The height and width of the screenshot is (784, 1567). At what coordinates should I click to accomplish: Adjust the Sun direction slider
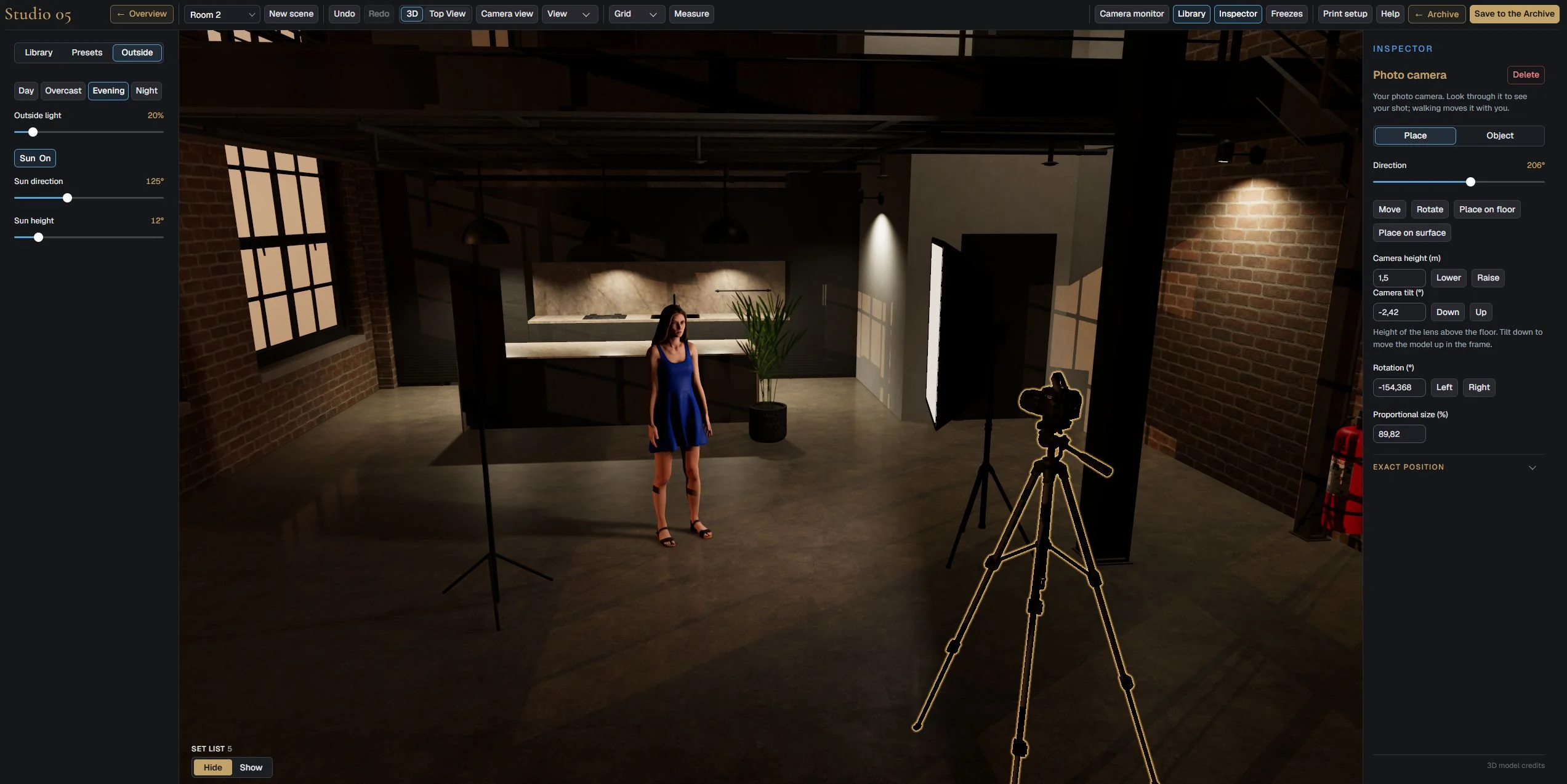(x=89, y=198)
